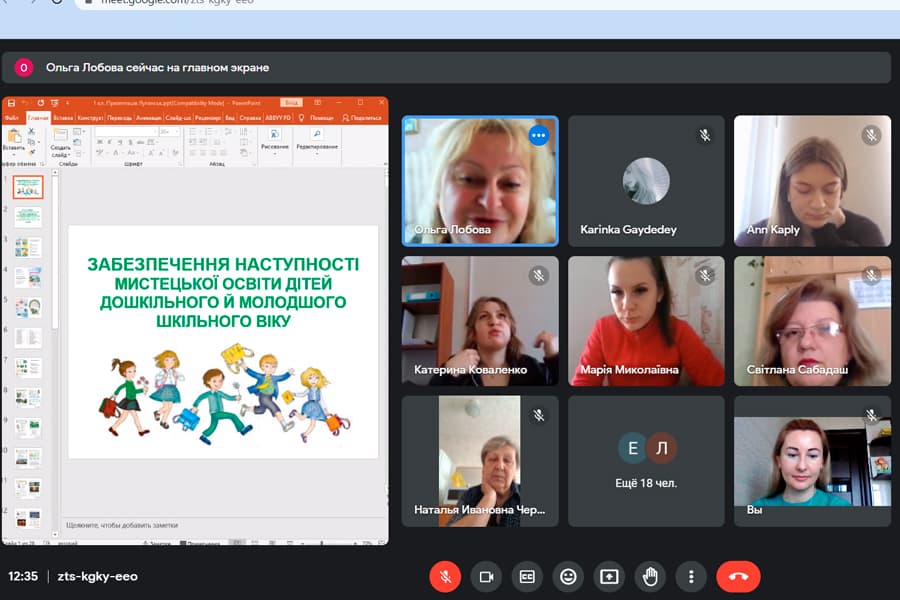Screen dimensions: 900x600
Task: Open the slide layout dropdown
Action: click(x=80, y=131)
